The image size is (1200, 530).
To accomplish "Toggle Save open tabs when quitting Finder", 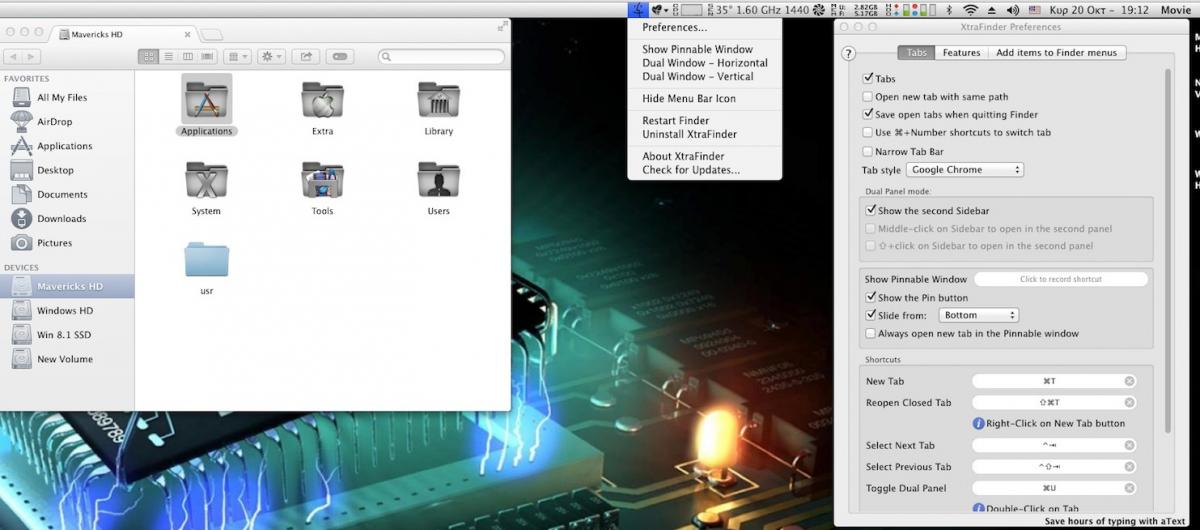I will [x=868, y=114].
